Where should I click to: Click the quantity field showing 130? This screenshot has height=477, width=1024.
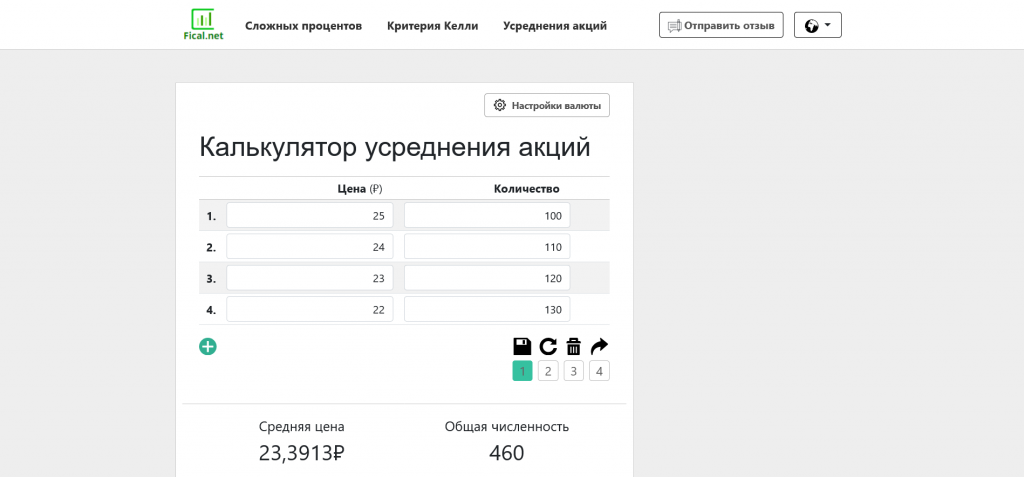click(487, 309)
